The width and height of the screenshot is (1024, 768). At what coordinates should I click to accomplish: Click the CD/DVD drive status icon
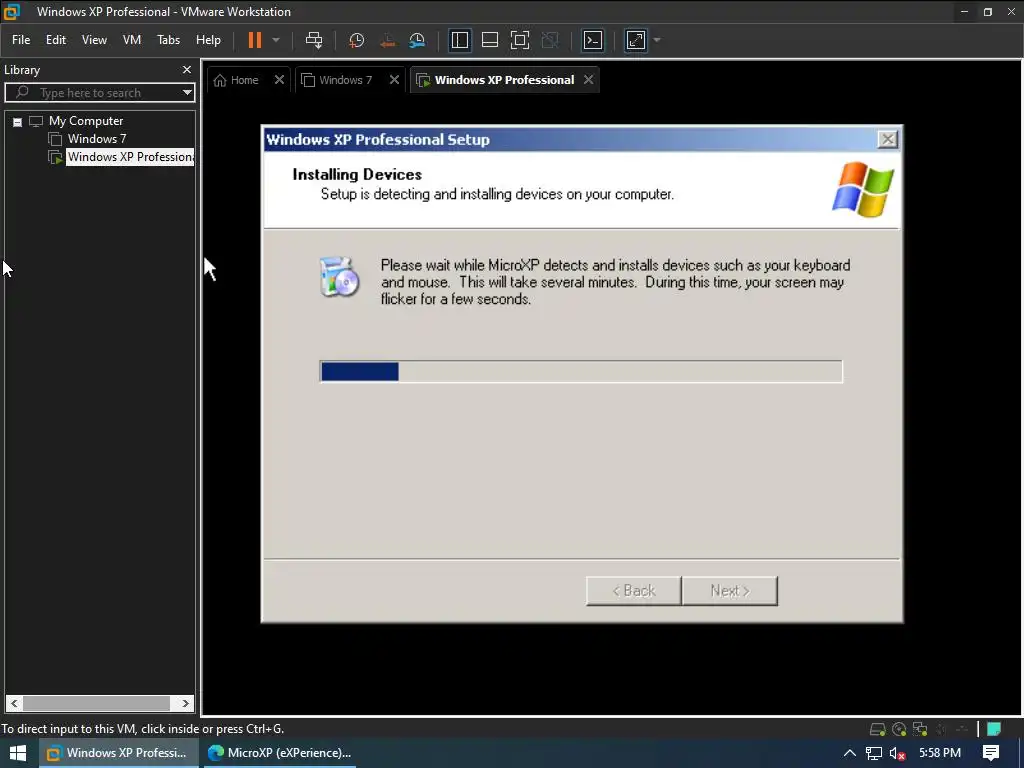[899, 729]
